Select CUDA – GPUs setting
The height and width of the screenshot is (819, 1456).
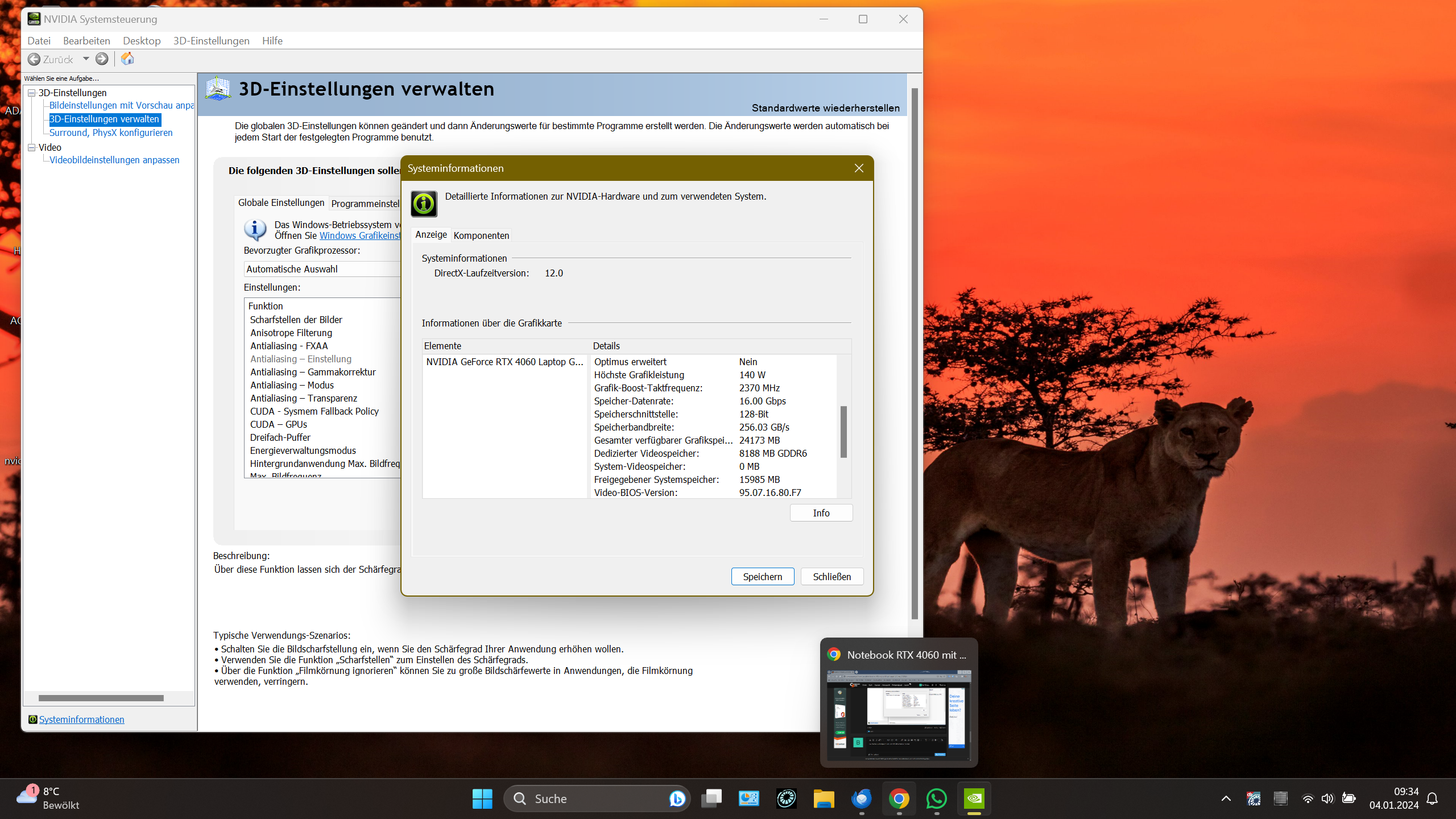pyautogui.click(x=279, y=424)
